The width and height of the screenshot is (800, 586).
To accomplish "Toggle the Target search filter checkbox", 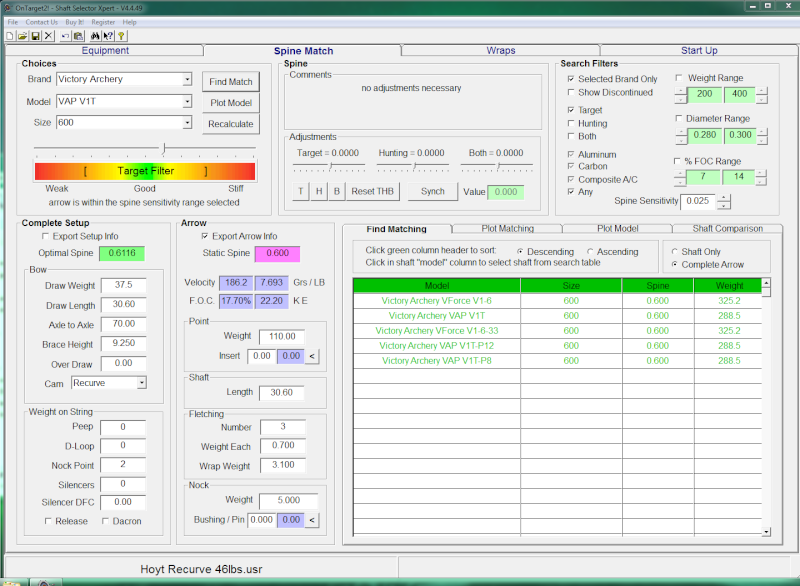I will 571,110.
